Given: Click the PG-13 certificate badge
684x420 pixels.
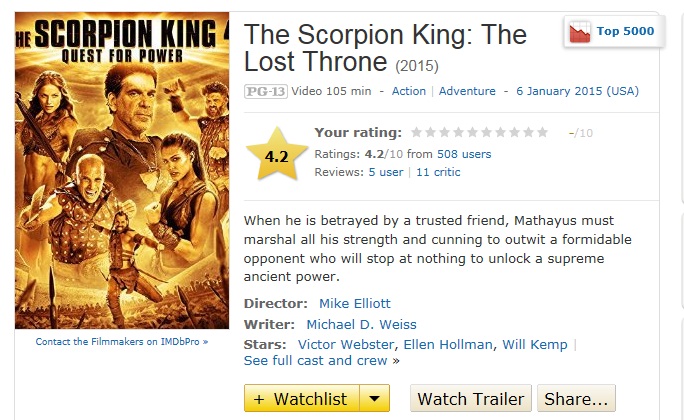Looking at the screenshot, I should [x=259, y=91].
